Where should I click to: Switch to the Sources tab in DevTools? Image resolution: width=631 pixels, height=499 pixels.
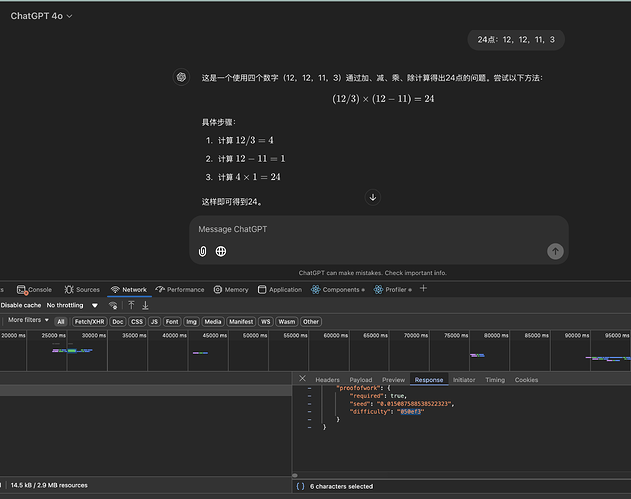[x=82, y=290]
